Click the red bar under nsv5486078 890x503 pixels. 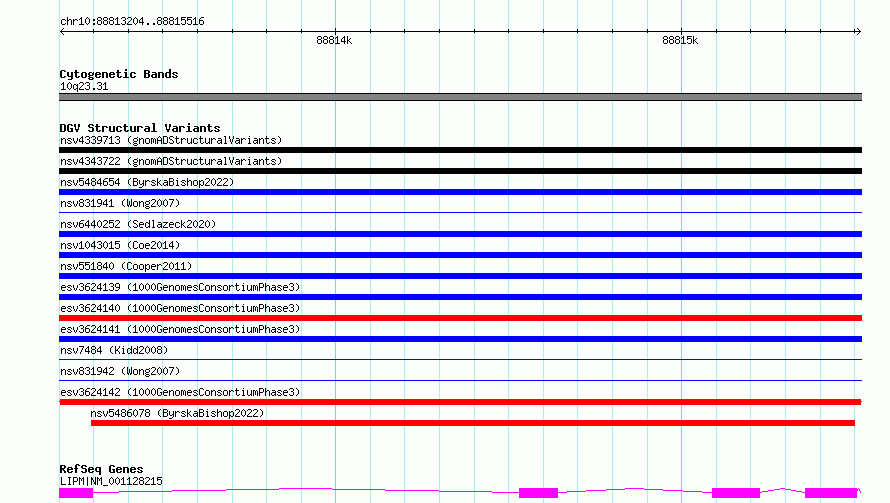(x=473, y=423)
